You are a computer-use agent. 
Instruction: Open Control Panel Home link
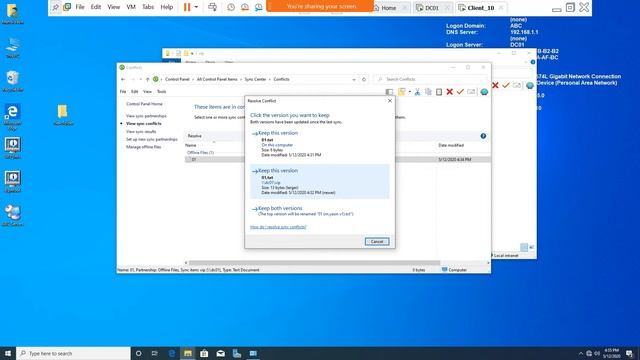click(144, 104)
